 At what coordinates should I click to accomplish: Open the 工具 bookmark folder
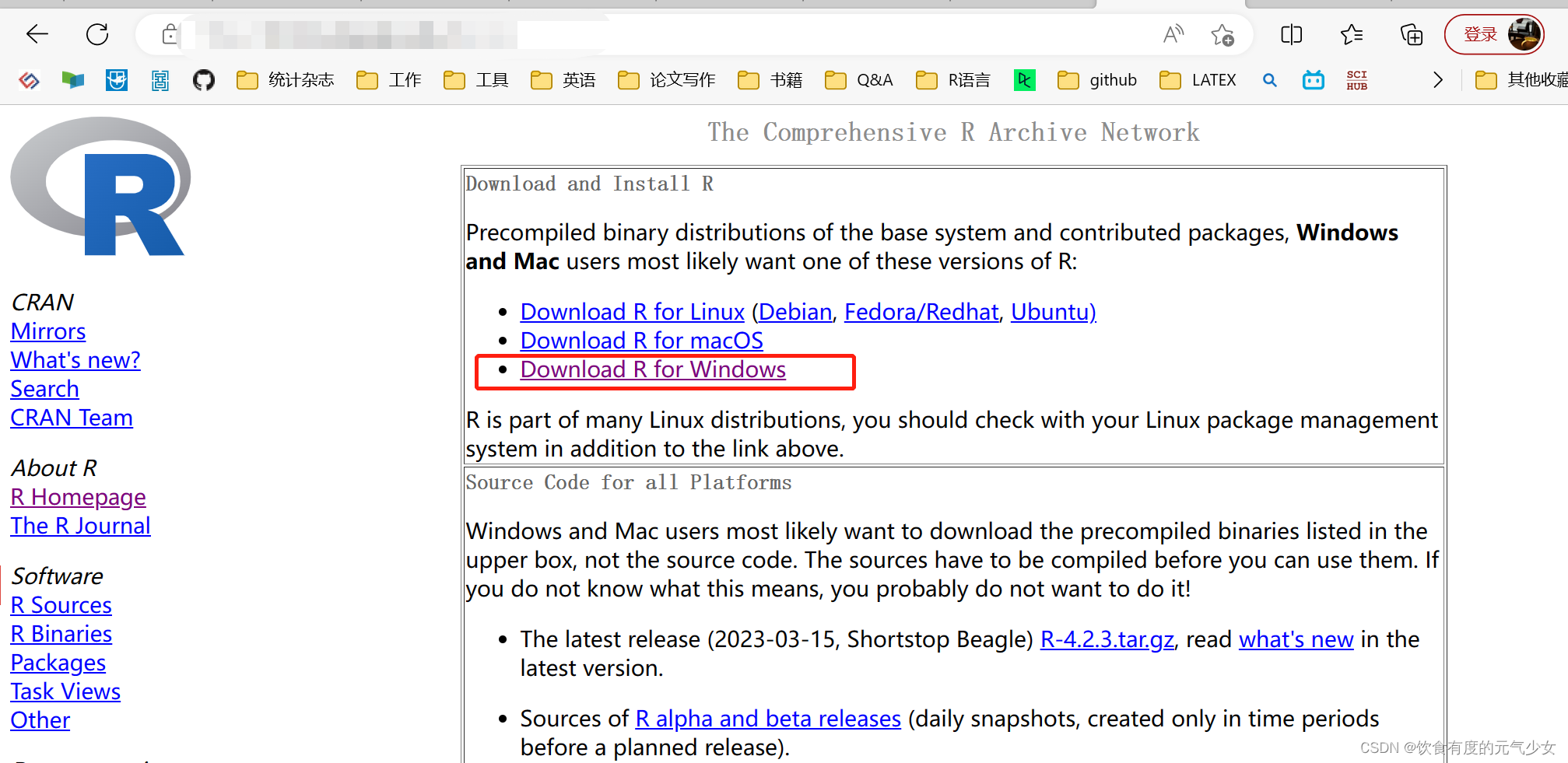(476, 80)
